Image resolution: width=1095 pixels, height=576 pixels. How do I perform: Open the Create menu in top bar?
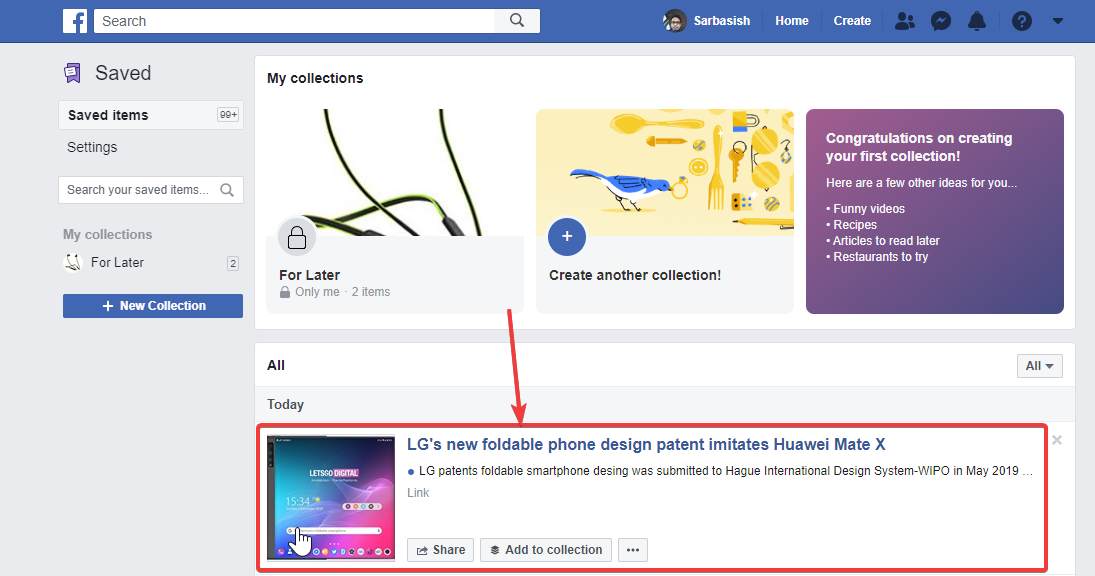point(852,21)
